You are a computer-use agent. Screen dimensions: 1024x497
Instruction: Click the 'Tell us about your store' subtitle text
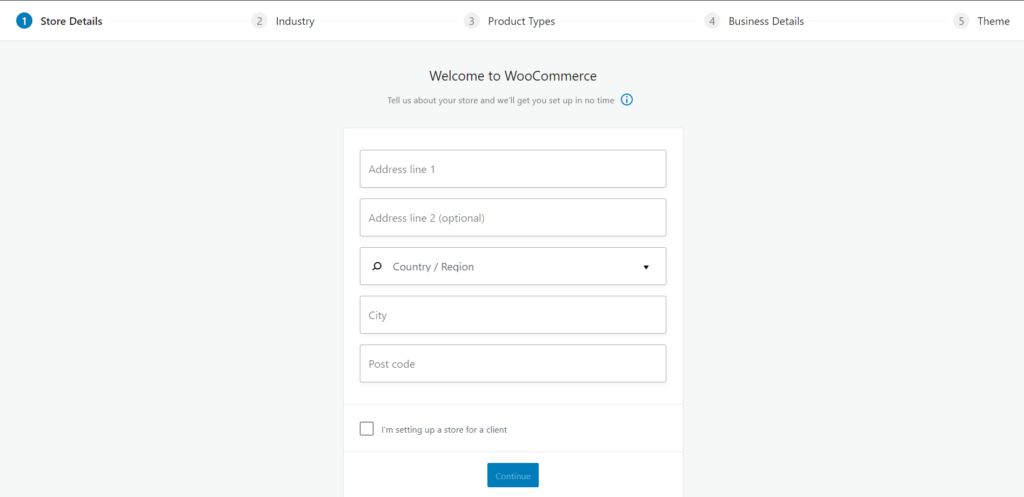point(500,101)
